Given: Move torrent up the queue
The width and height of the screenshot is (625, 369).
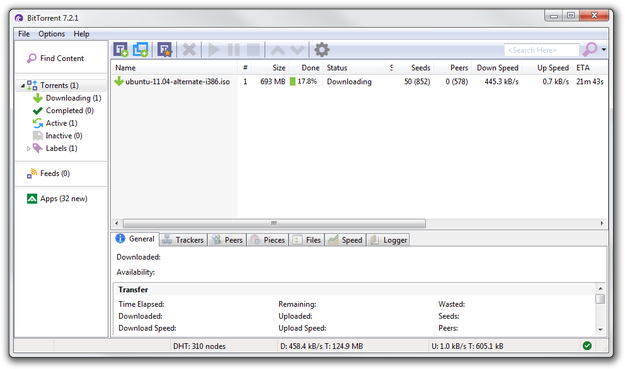Looking at the screenshot, I should pyautogui.click(x=277, y=50).
